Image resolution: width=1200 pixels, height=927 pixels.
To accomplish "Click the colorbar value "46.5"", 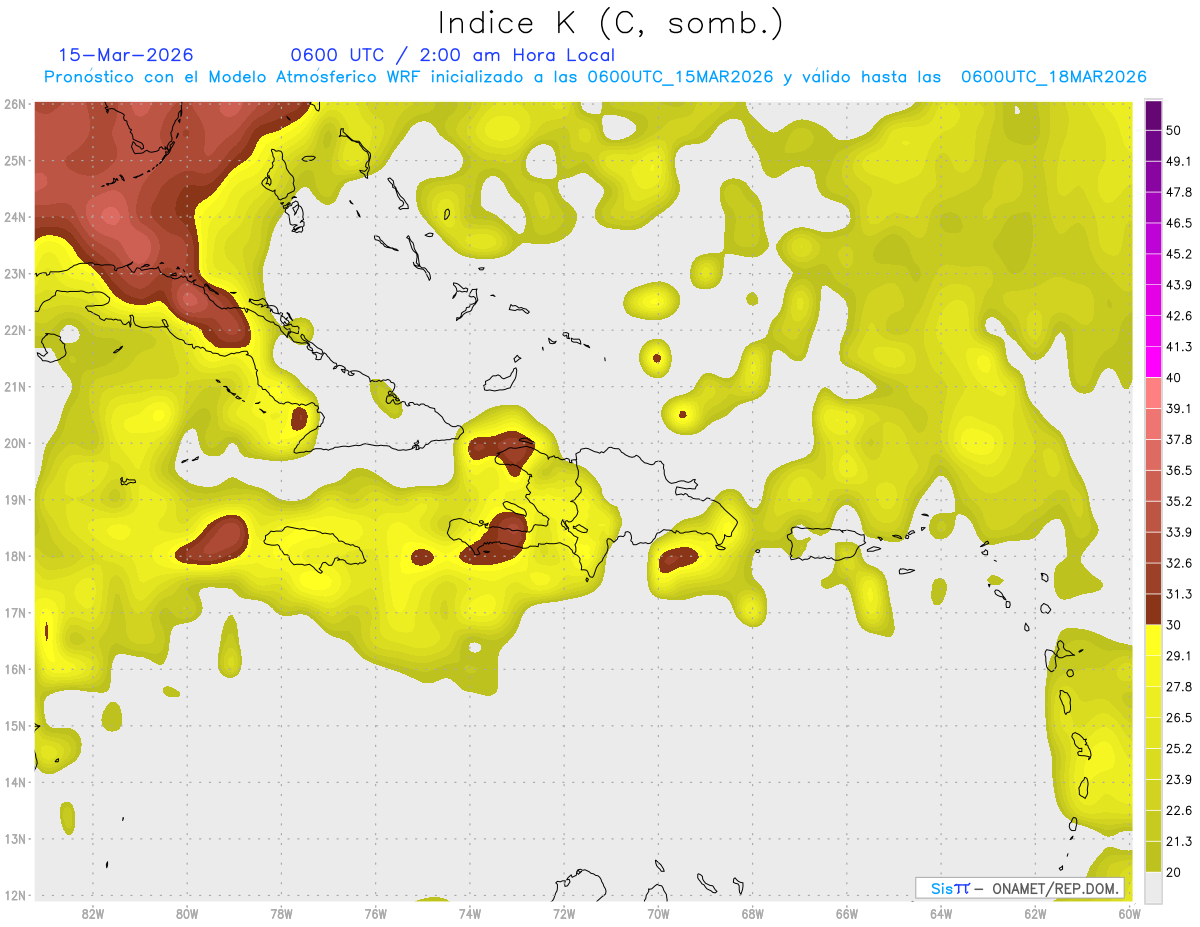I will (1179, 223).
